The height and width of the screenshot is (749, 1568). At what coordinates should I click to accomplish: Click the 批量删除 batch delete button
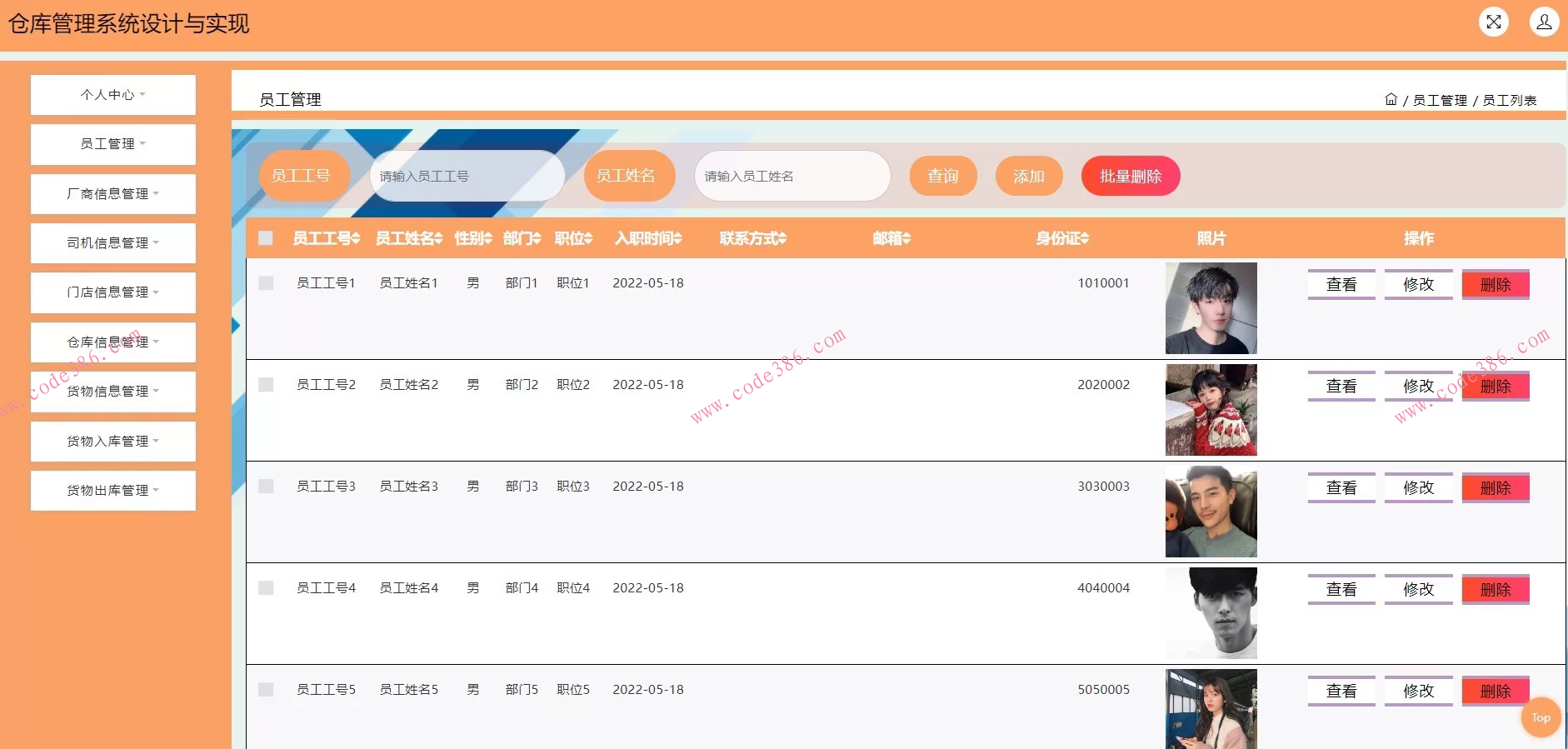(1131, 176)
